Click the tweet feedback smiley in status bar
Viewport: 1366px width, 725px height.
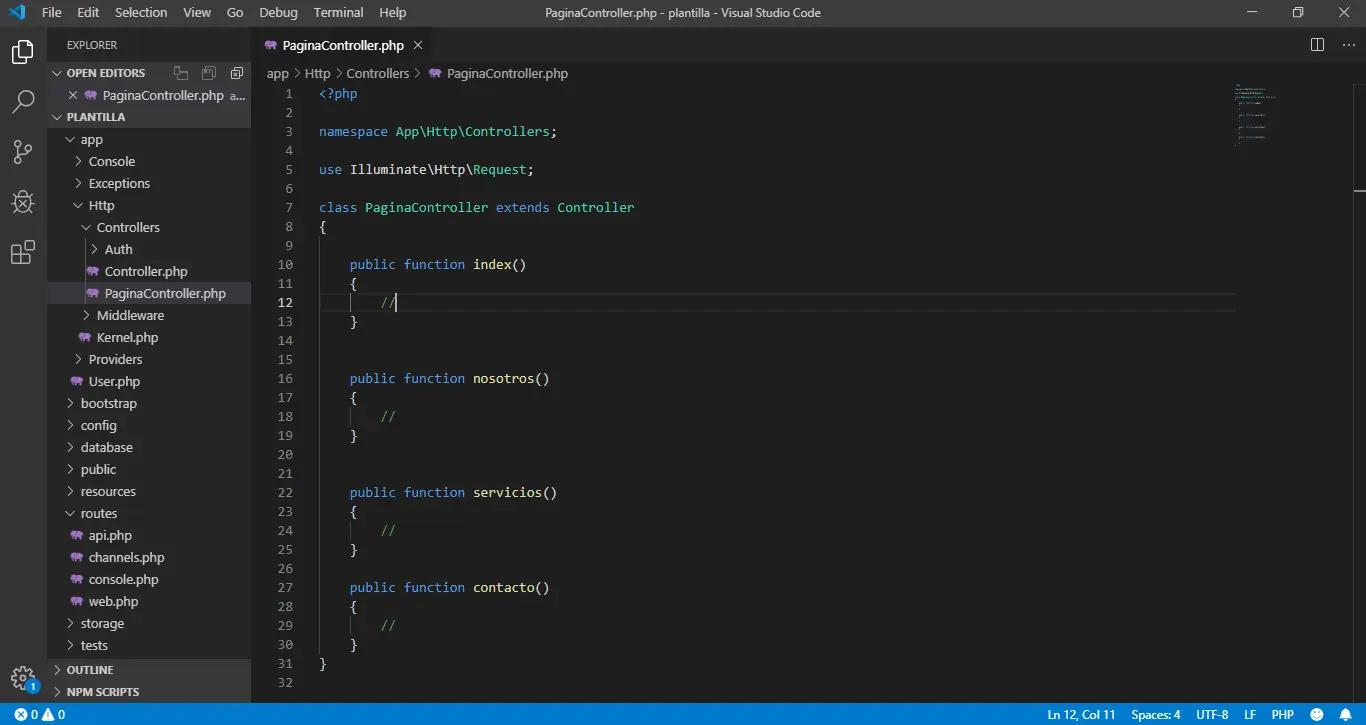pyautogui.click(x=1318, y=714)
